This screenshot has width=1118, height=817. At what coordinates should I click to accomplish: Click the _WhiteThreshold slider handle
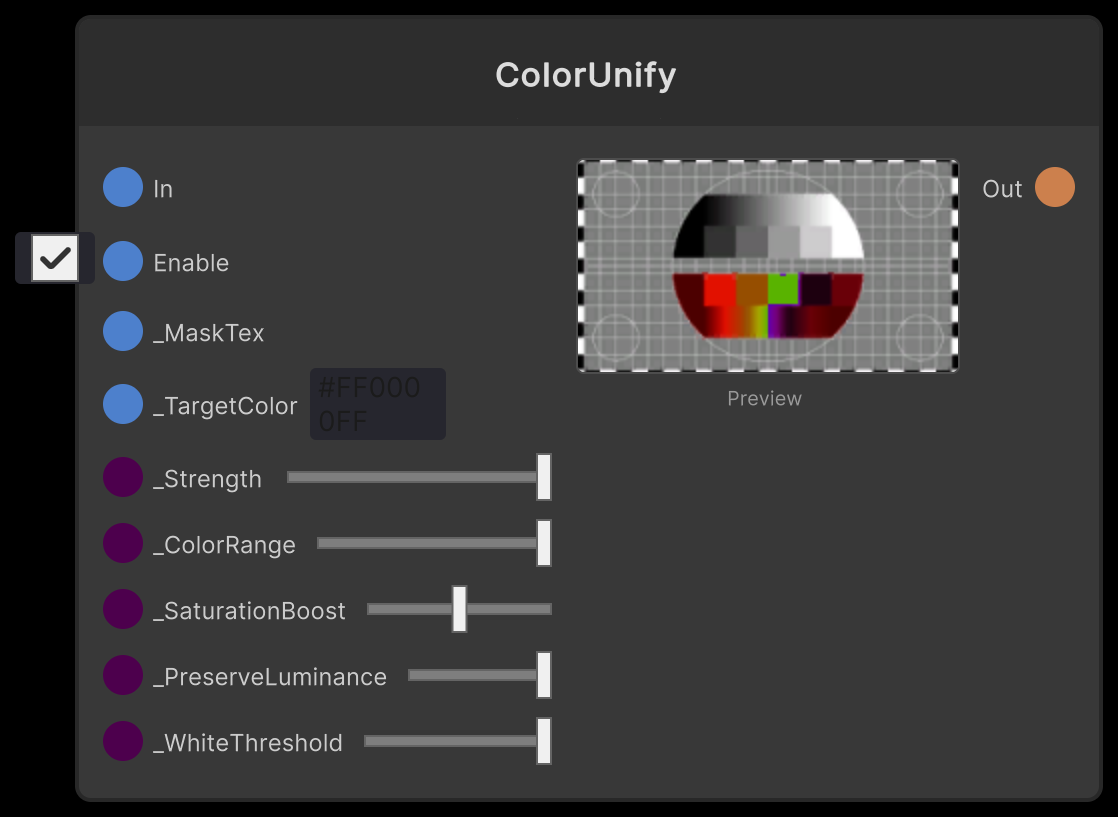point(543,741)
